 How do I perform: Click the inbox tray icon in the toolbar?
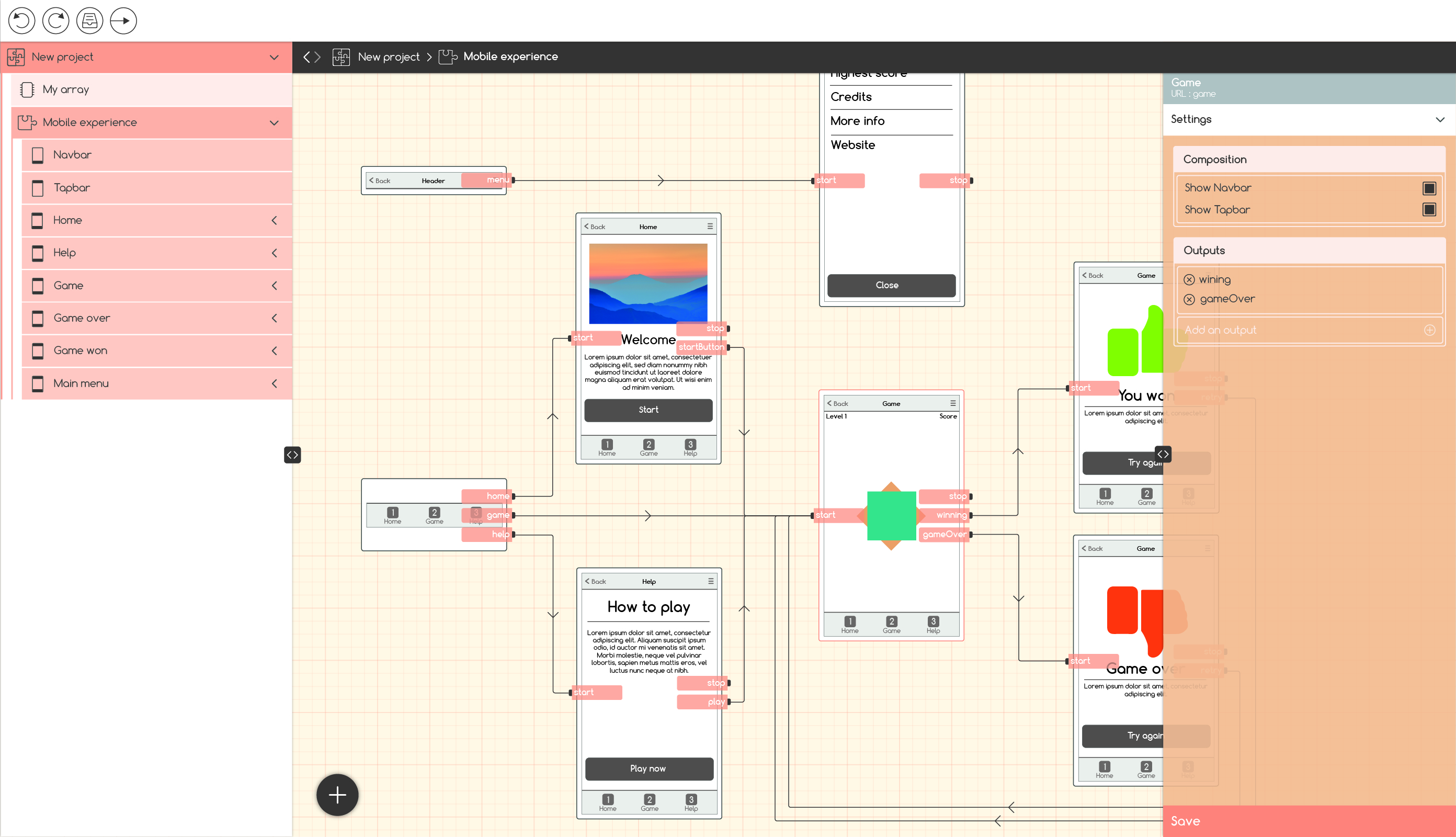[x=89, y=21]
